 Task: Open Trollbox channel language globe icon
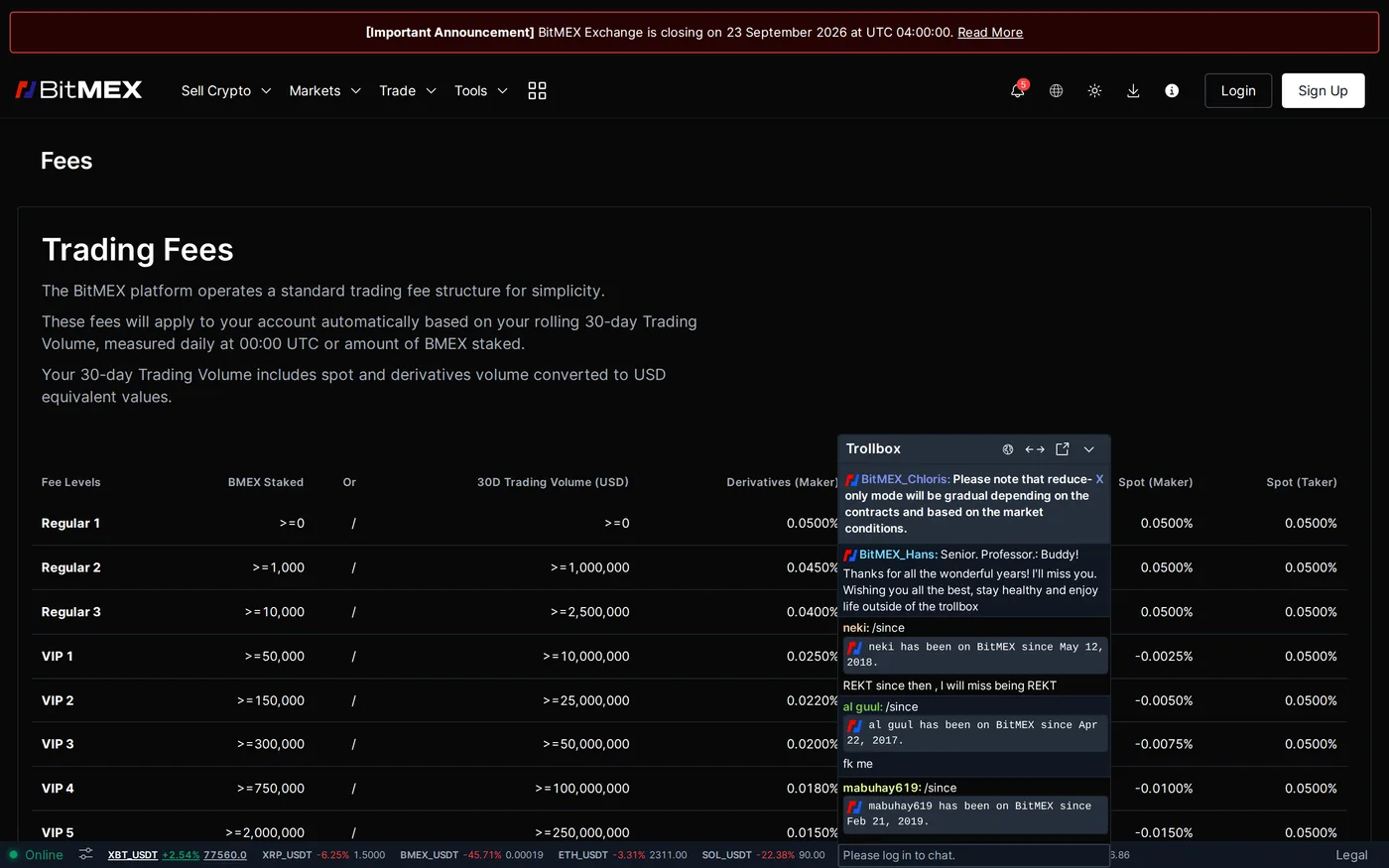click(1008, 449)
